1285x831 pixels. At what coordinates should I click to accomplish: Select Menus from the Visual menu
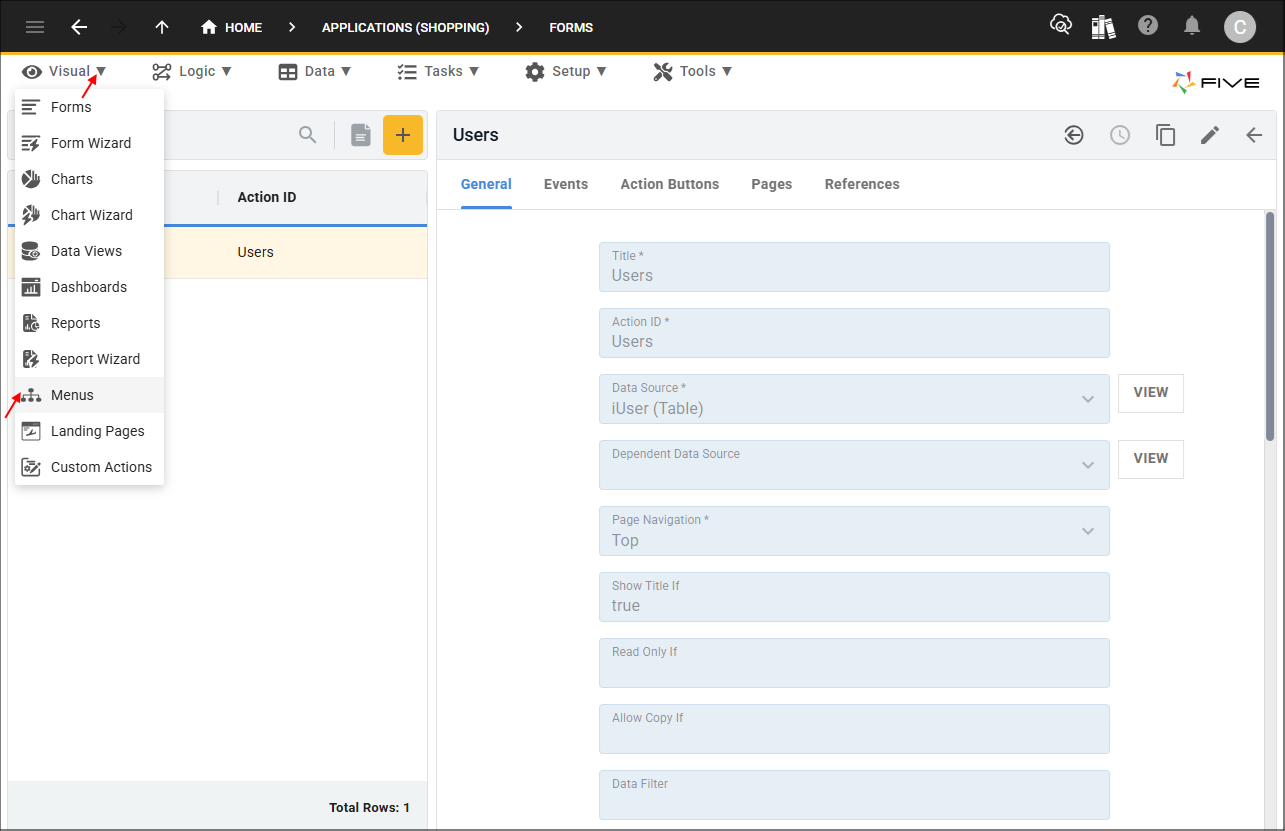[x=72, y=395]
